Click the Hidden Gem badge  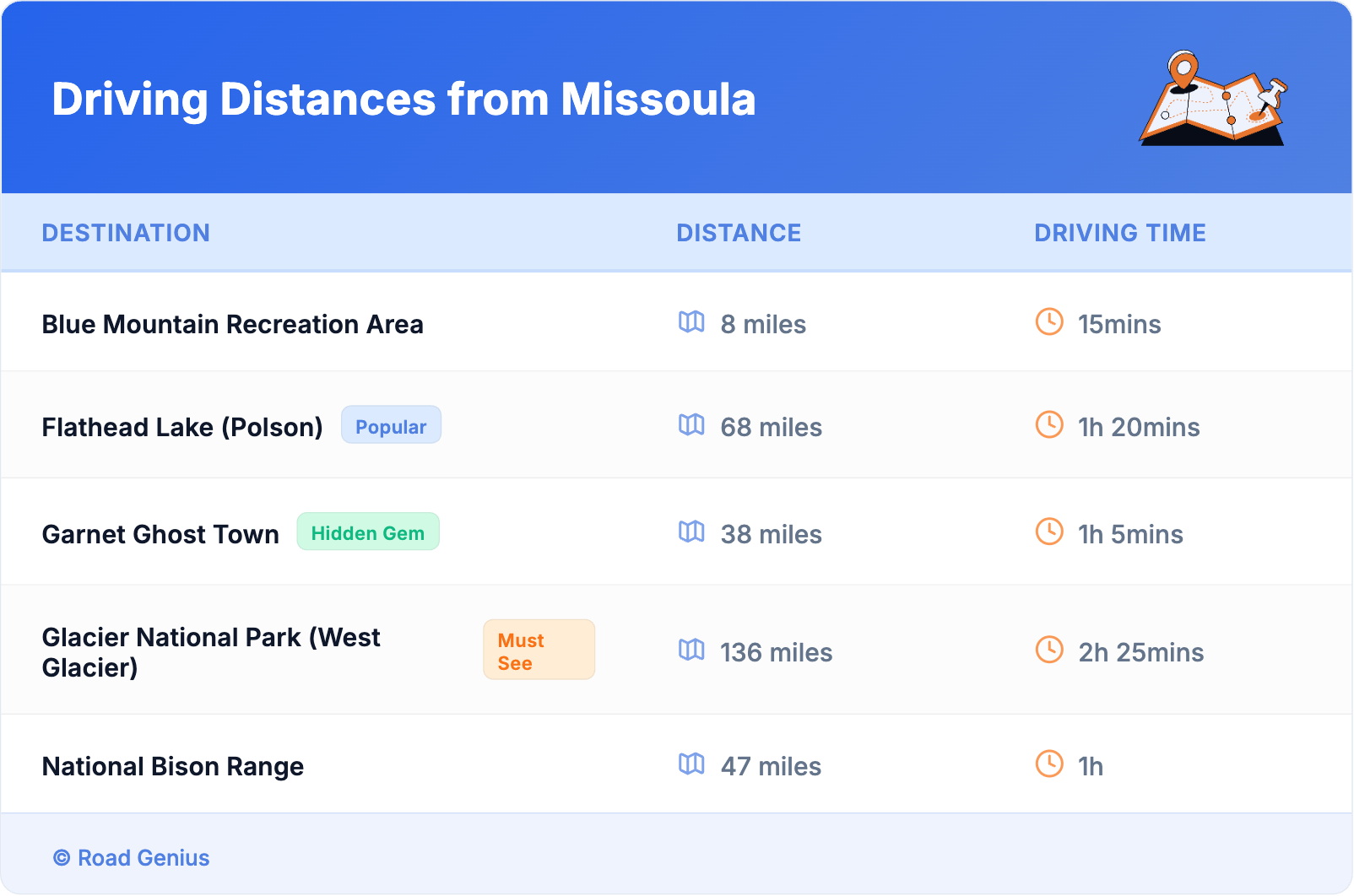pyautogui.click(x=368, y=532)
